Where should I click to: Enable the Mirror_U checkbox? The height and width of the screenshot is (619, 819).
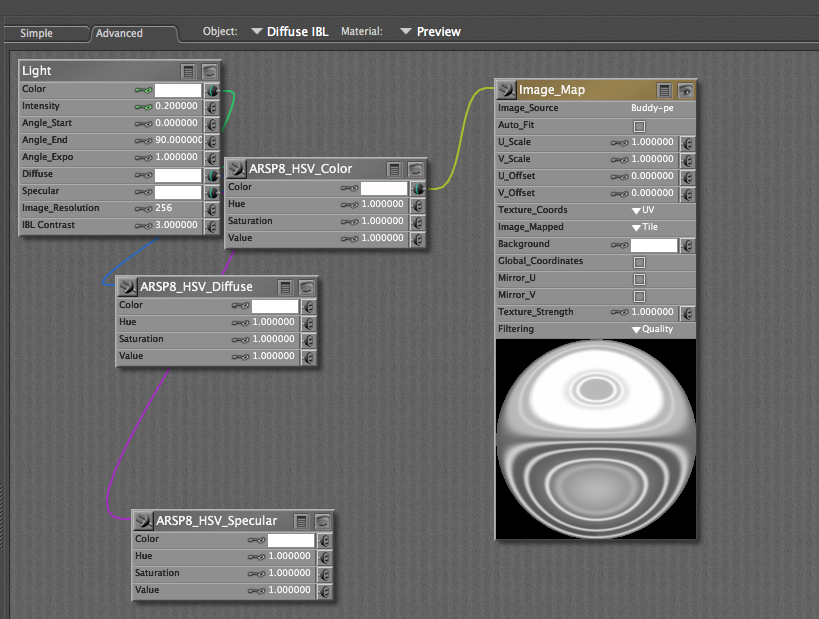[x=640, y=279]
